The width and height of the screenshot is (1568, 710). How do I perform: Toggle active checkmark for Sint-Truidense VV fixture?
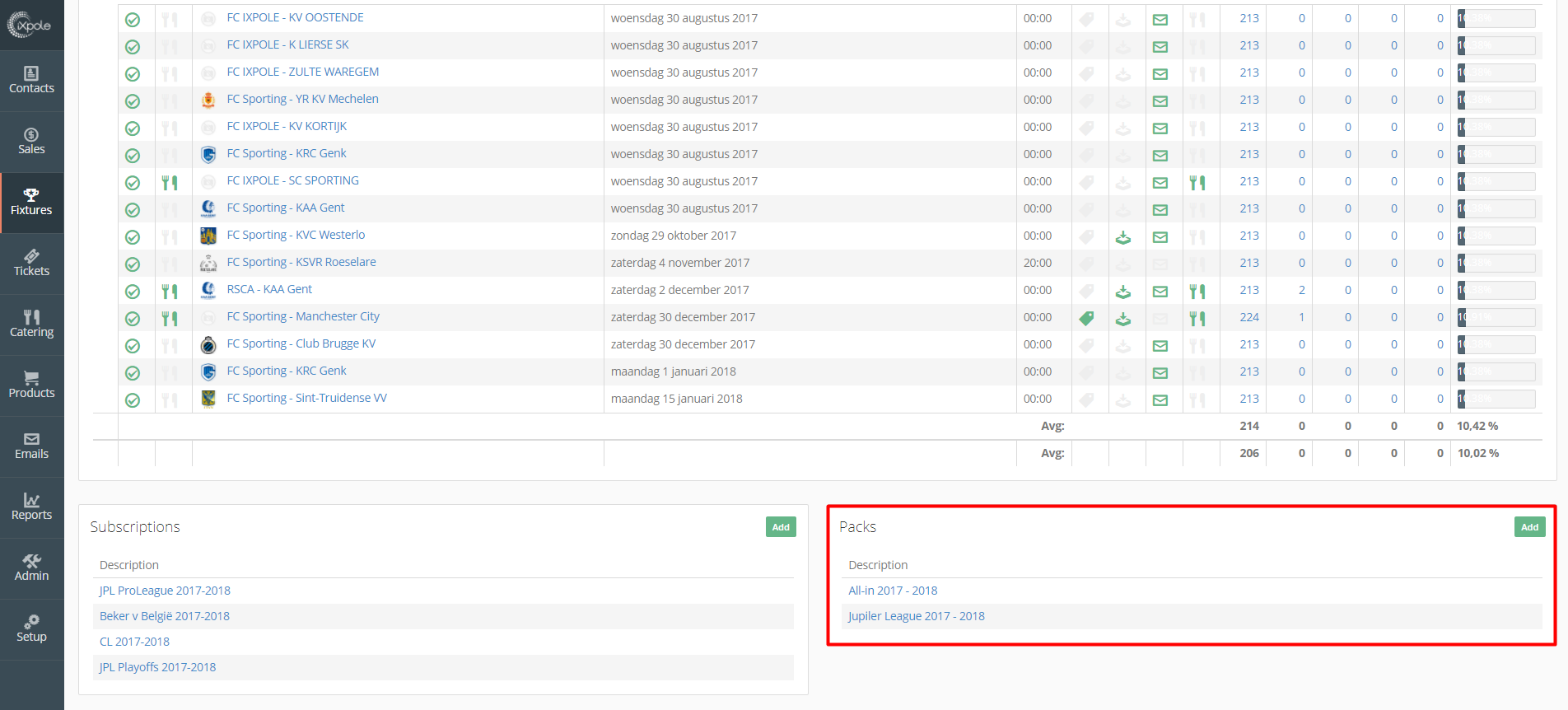tap(133, 400)
